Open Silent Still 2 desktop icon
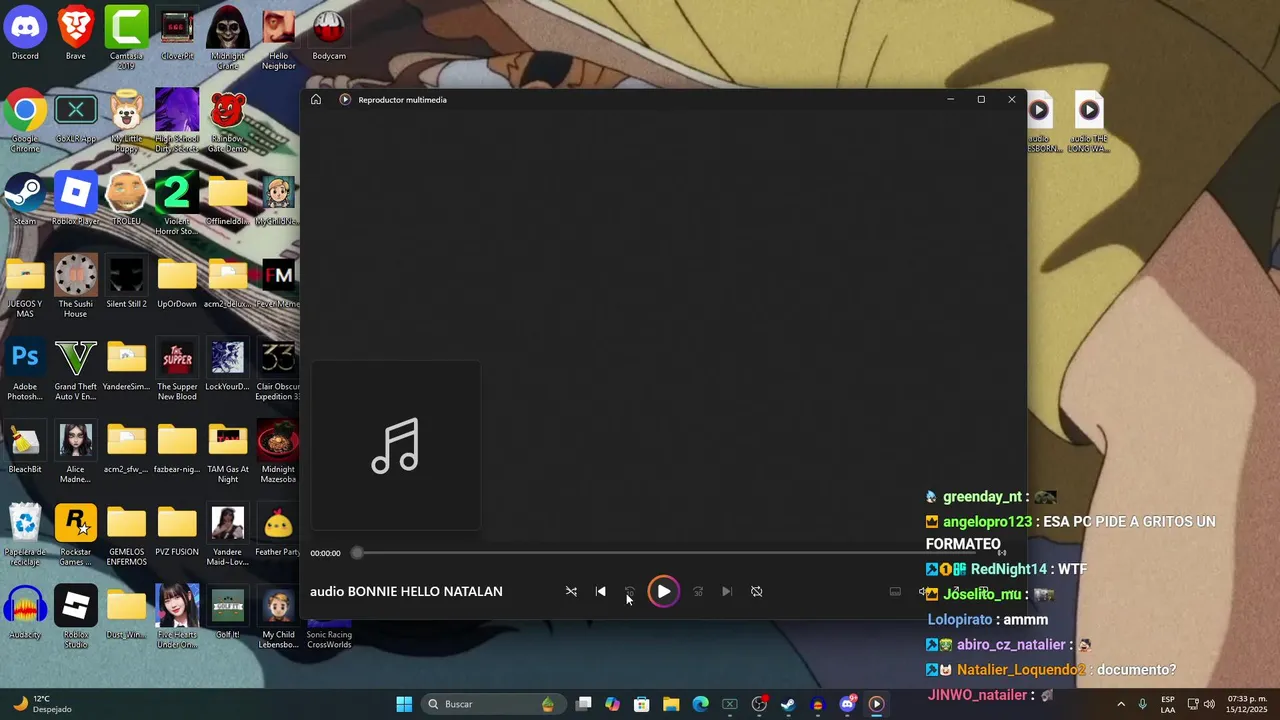This screenshot has height=720, width=1280. click(x=126, y=282)
